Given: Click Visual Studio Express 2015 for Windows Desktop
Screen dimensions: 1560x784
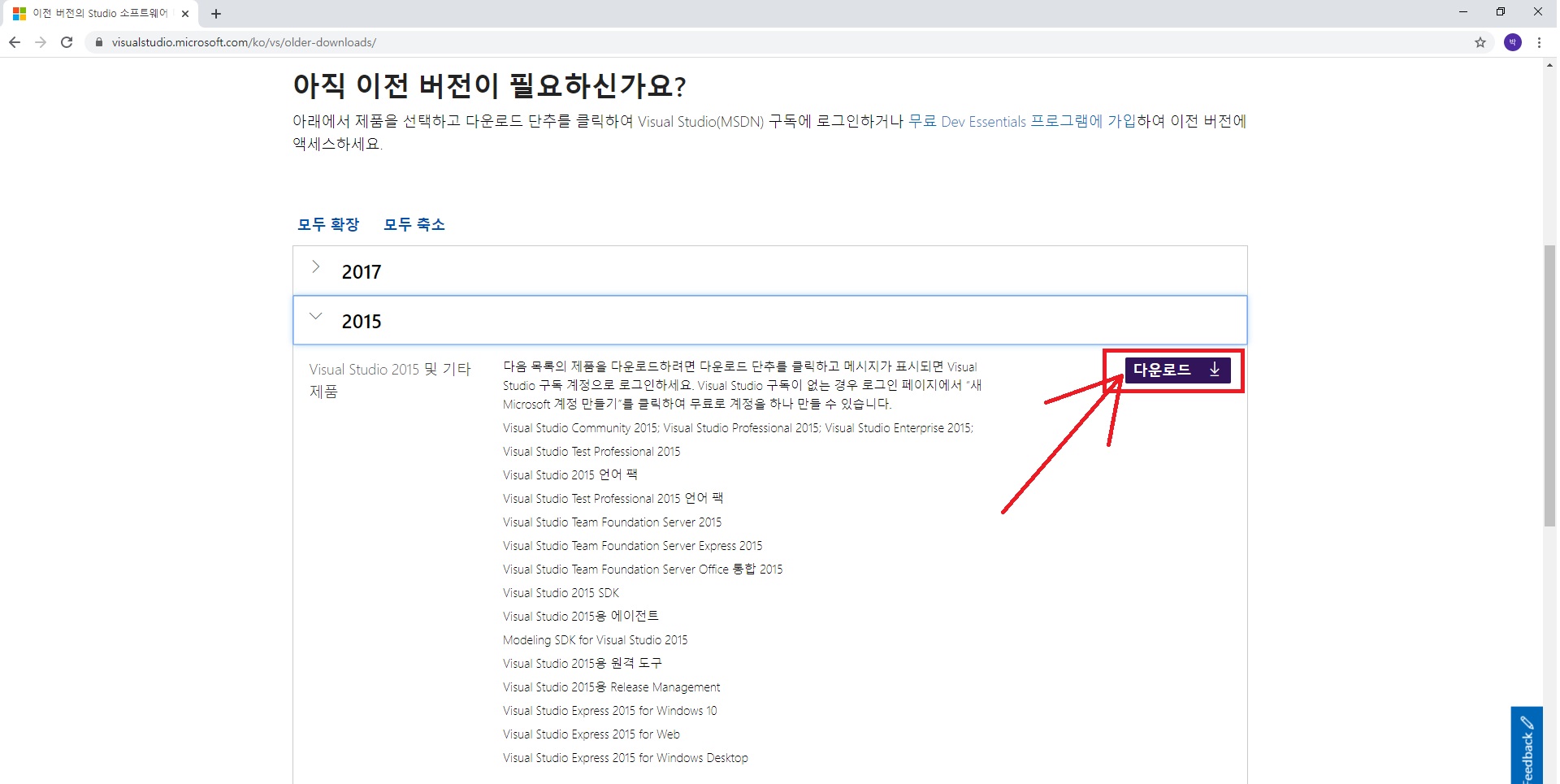Looking at the screenshot, I should (x=626, y=758).
